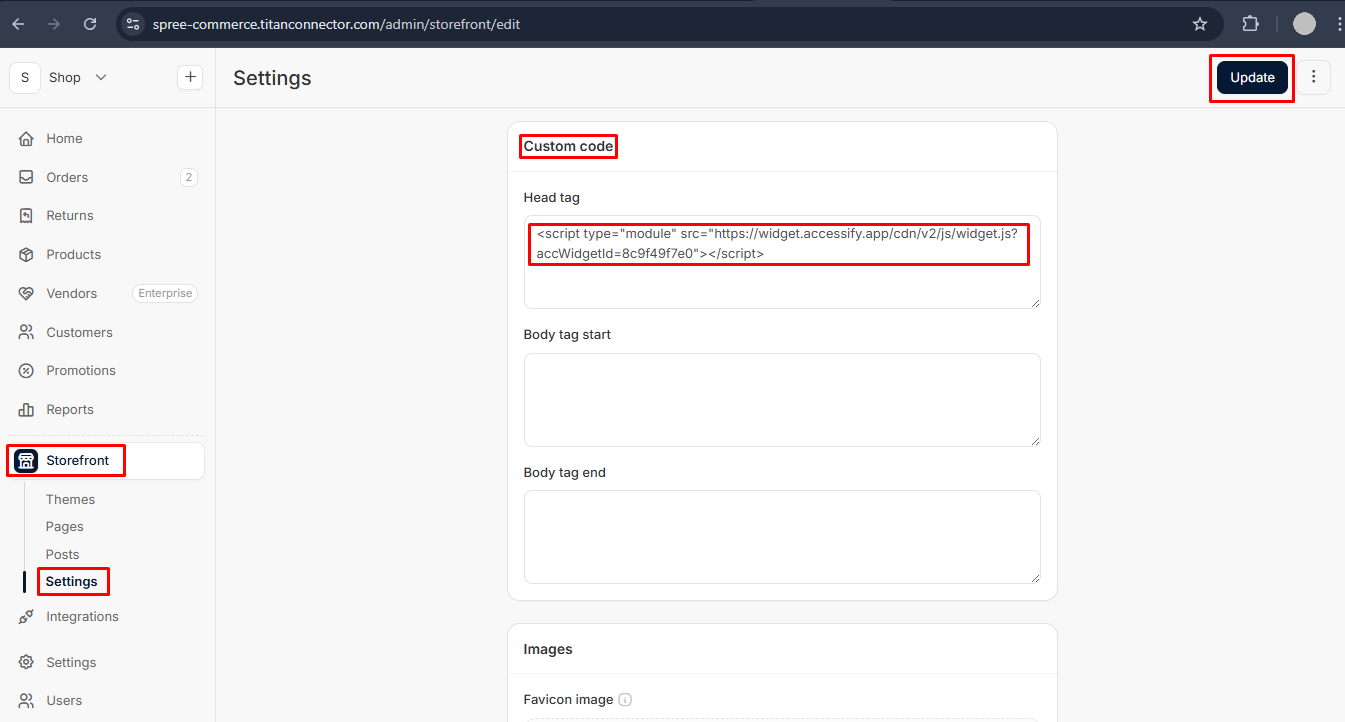
Task: Click inside the Body tag start field
Action: (782, 399)
